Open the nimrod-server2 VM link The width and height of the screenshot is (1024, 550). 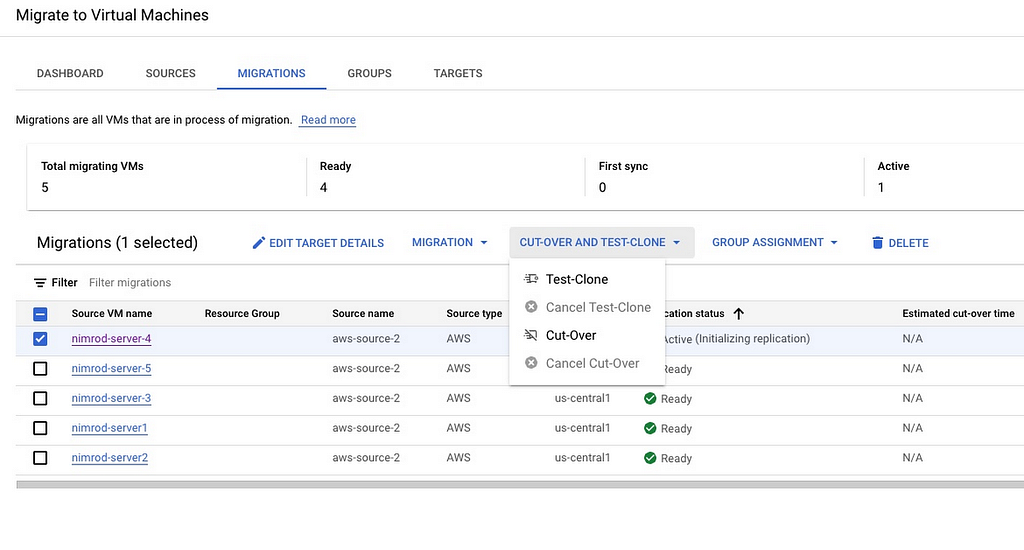(x=110, y=458)
